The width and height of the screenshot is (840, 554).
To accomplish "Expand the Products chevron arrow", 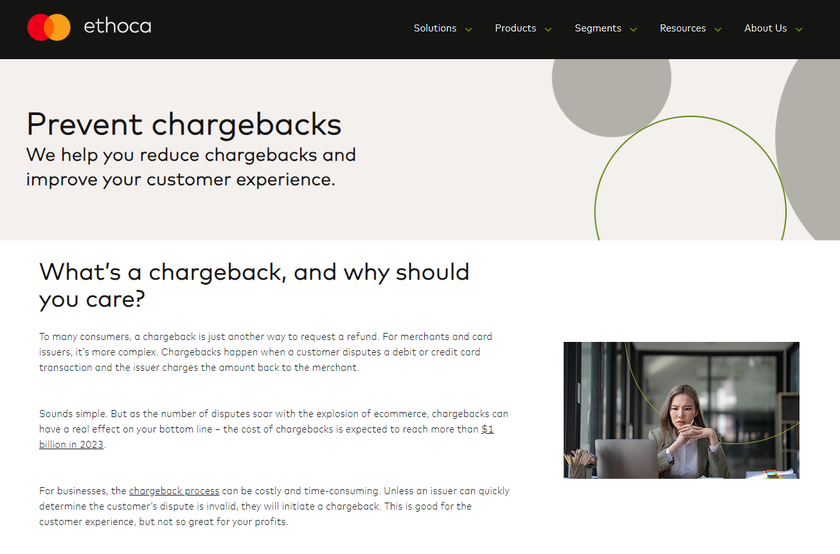I will [x=548, y=29].
